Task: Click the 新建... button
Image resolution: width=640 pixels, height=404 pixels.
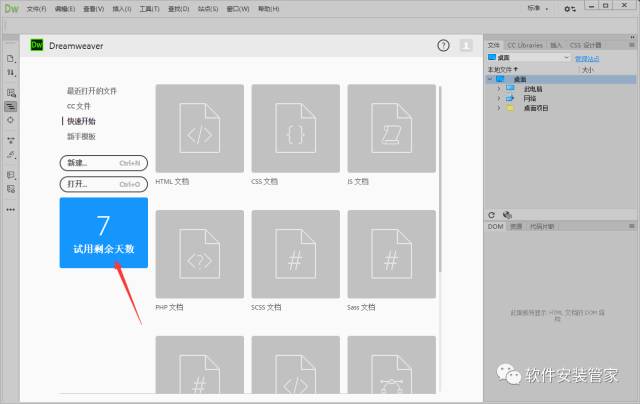Action: tap(103, 163)
